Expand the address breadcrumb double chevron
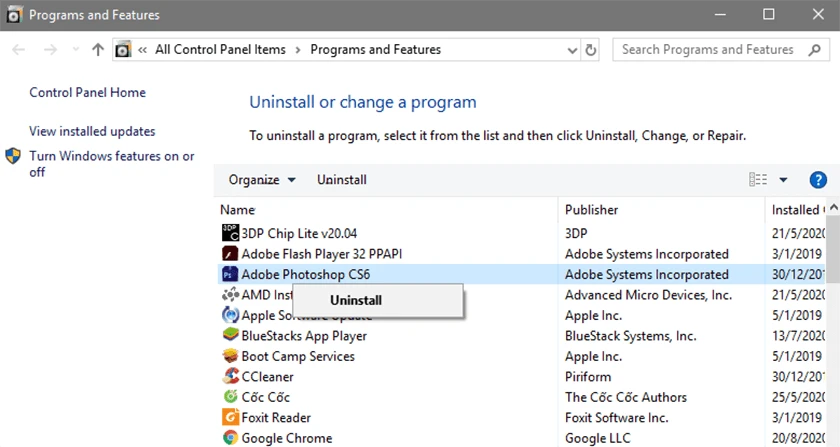This screenshot has width=840, height=447. pos(142,50)
